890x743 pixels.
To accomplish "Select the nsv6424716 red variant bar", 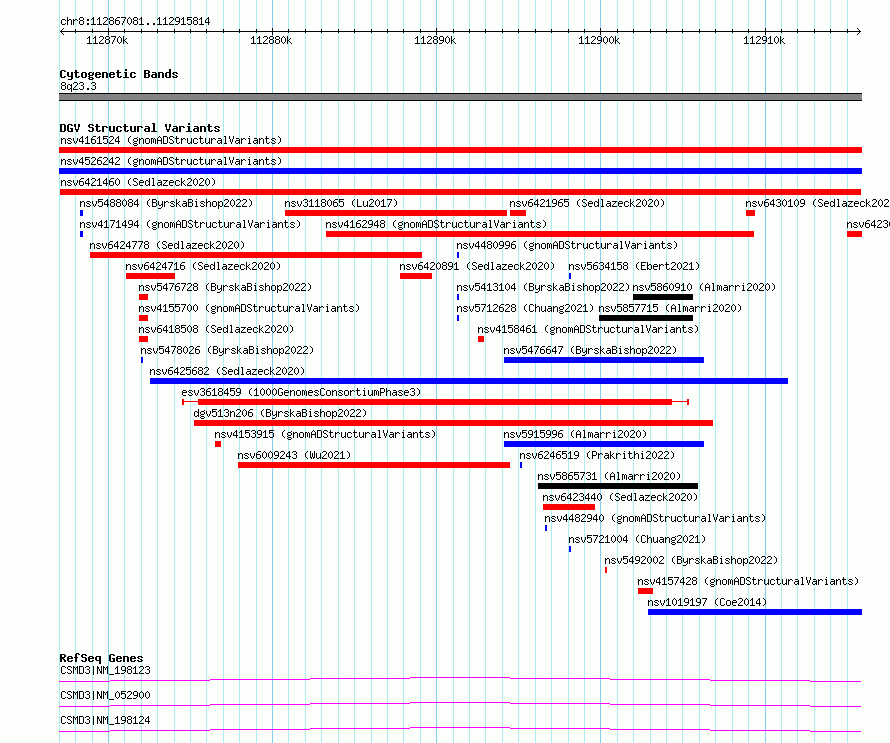I will pyautogui.click(x=150, y=276).
